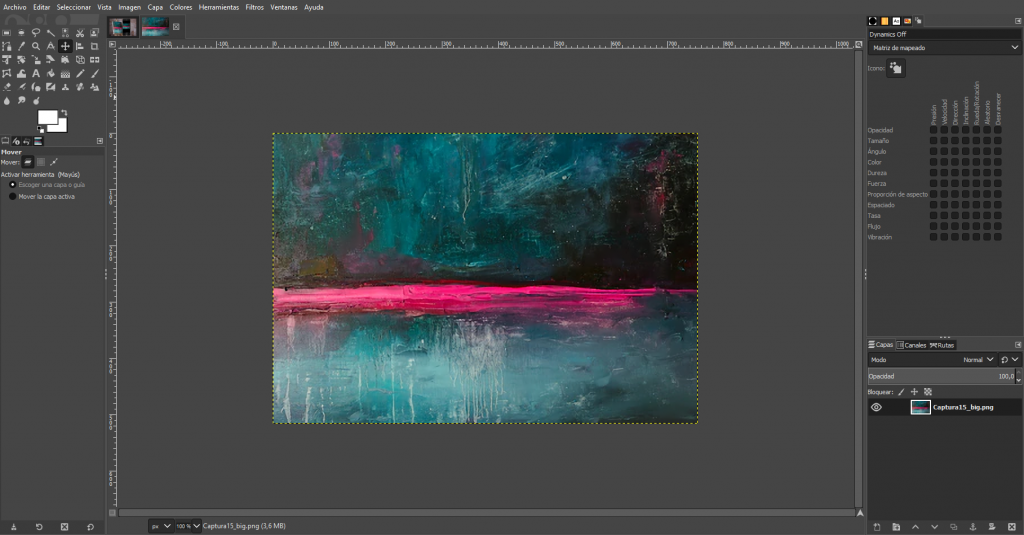1024x535 pixels.
Task: Delete layer using the bottom-right layers icon
Action: (x=1010, y=526)
